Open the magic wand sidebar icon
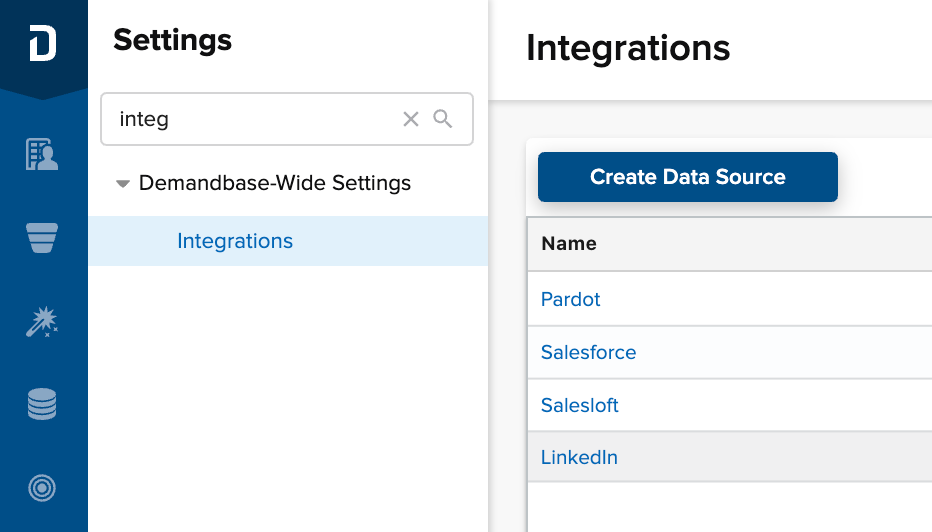The width and height of the screenshot is (932, 532). click(42, 322)
